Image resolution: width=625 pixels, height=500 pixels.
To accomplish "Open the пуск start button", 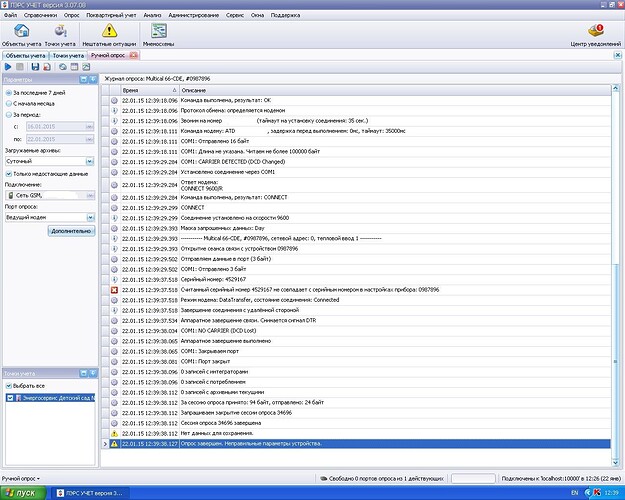I will [x=23, y=493].
